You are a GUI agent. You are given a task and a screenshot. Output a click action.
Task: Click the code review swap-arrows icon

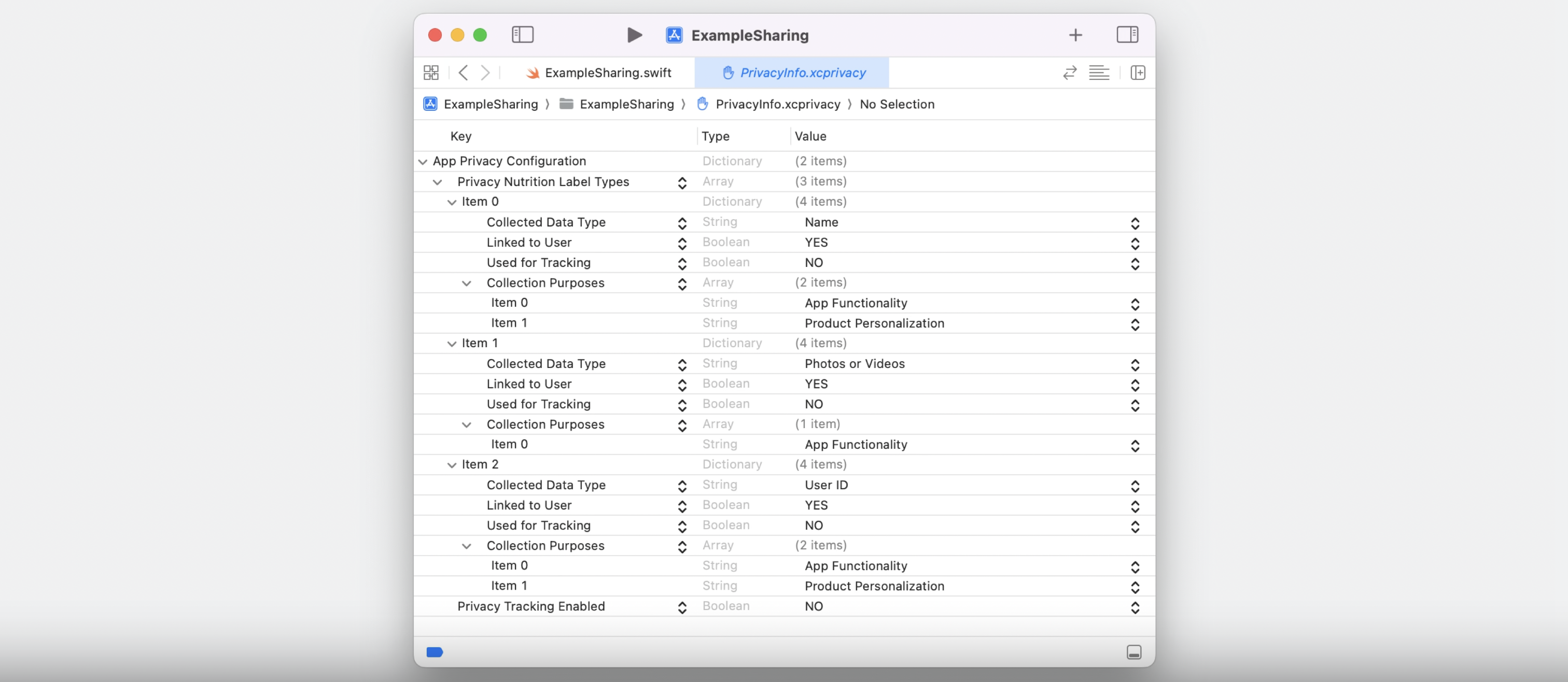1070,73
